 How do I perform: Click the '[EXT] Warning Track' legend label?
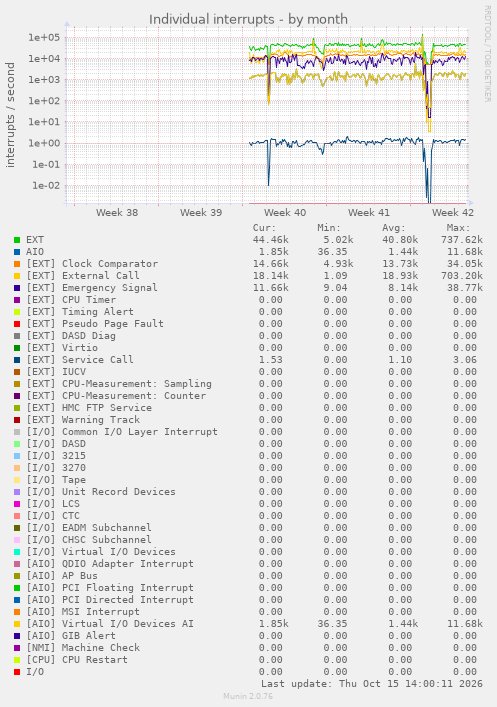pos(83,420)
